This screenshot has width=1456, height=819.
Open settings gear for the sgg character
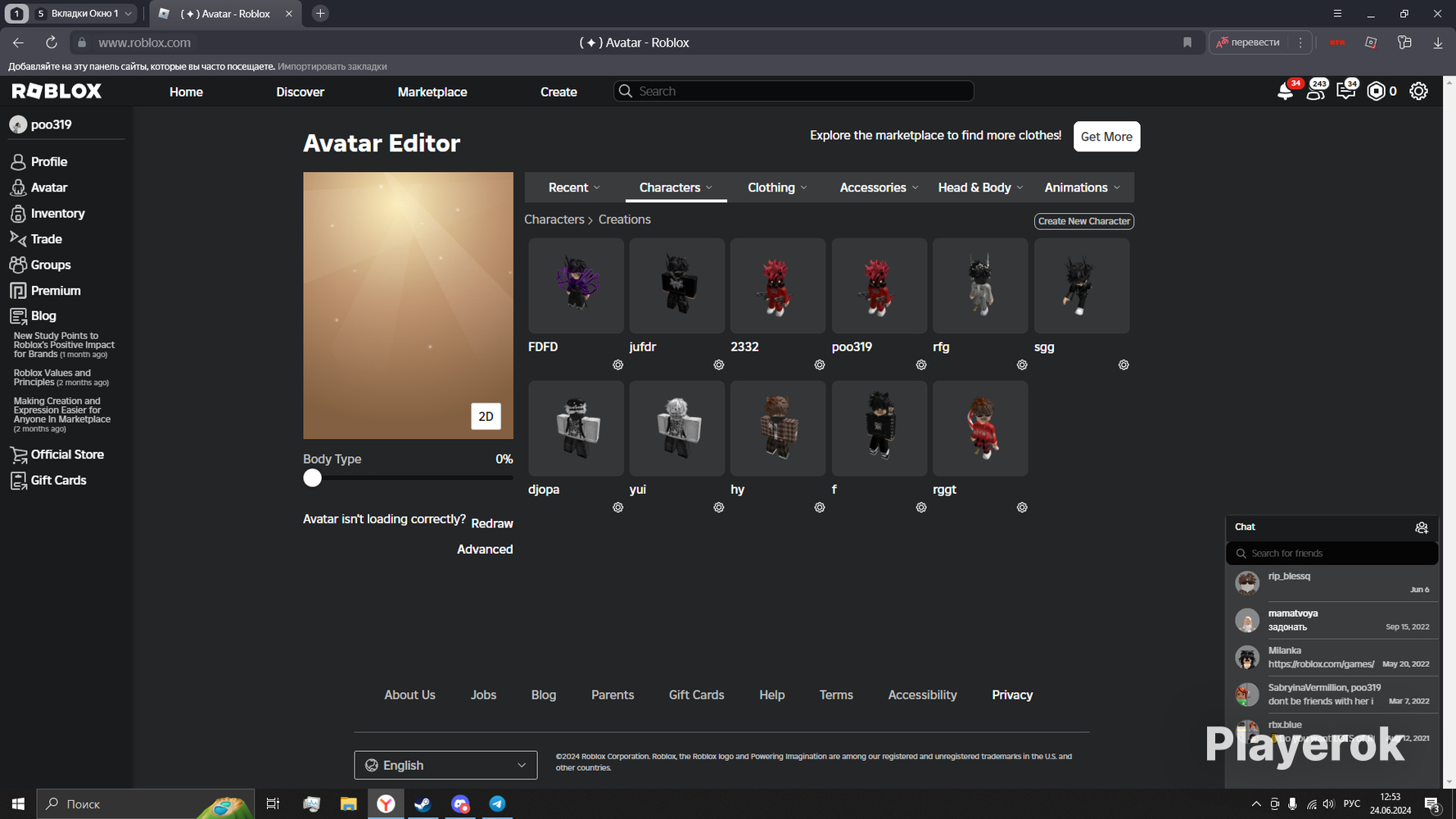1124,365
